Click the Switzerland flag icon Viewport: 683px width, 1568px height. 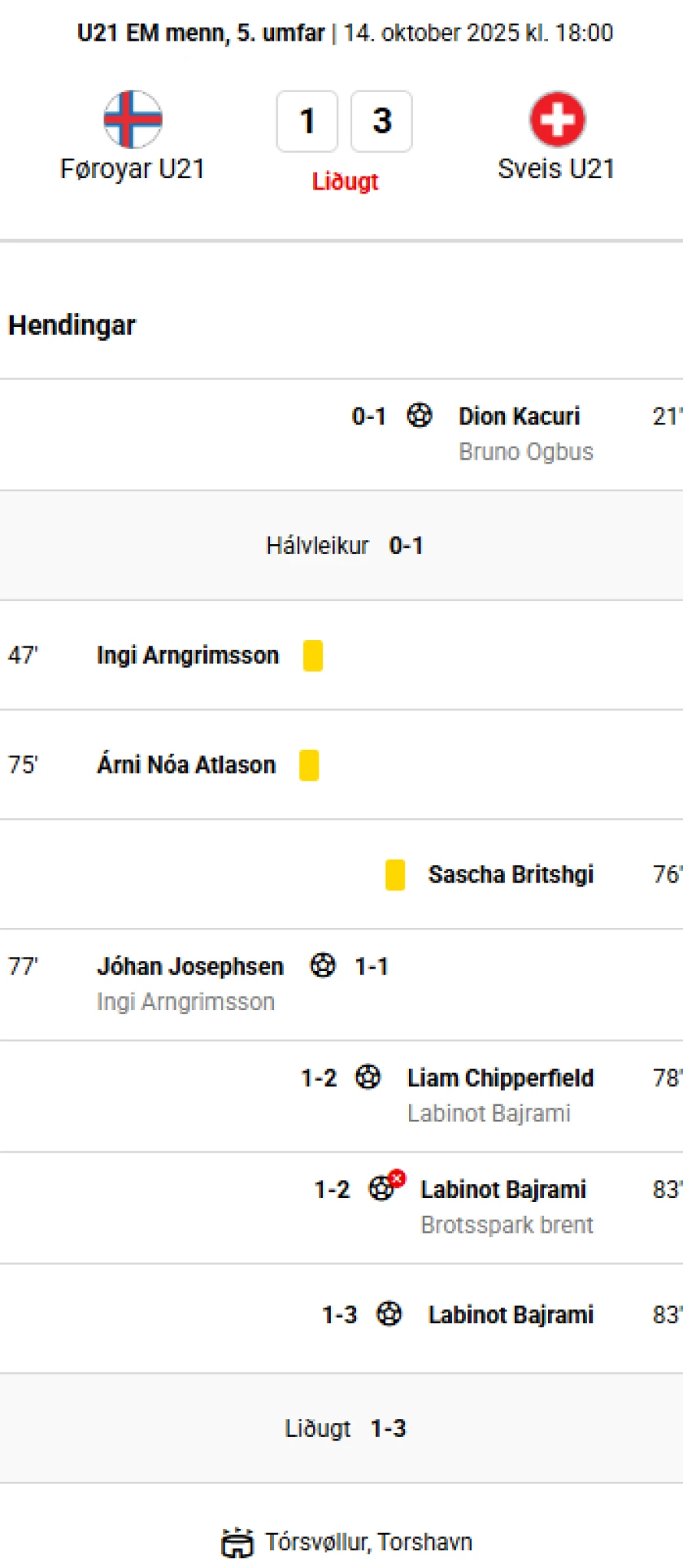[557, 119]
